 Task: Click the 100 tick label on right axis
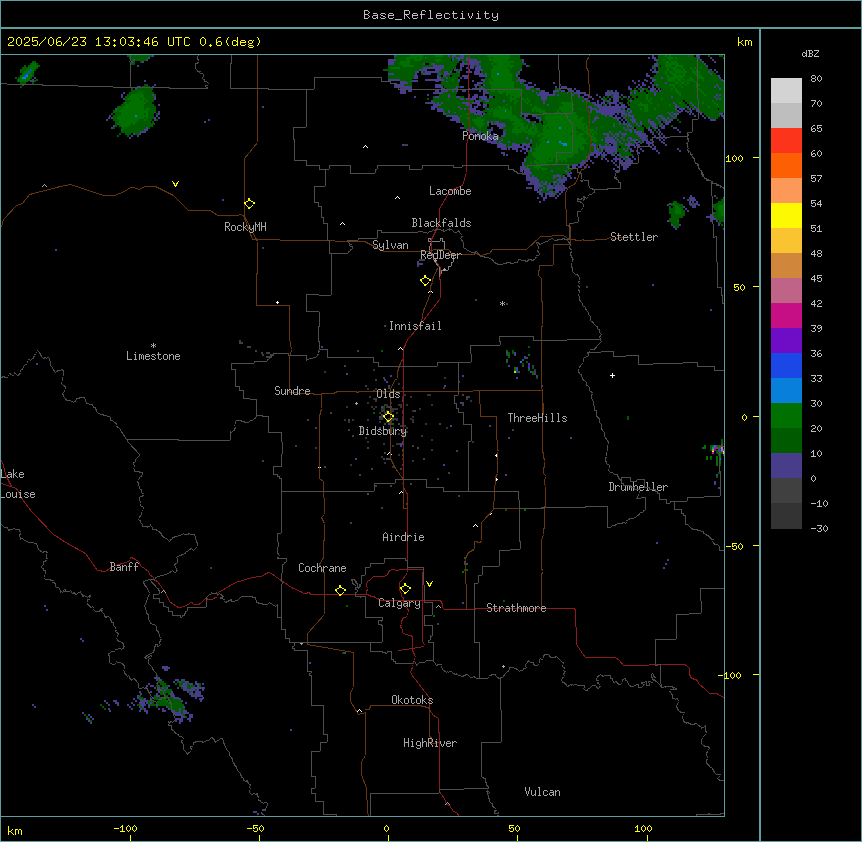coord(734,158)
